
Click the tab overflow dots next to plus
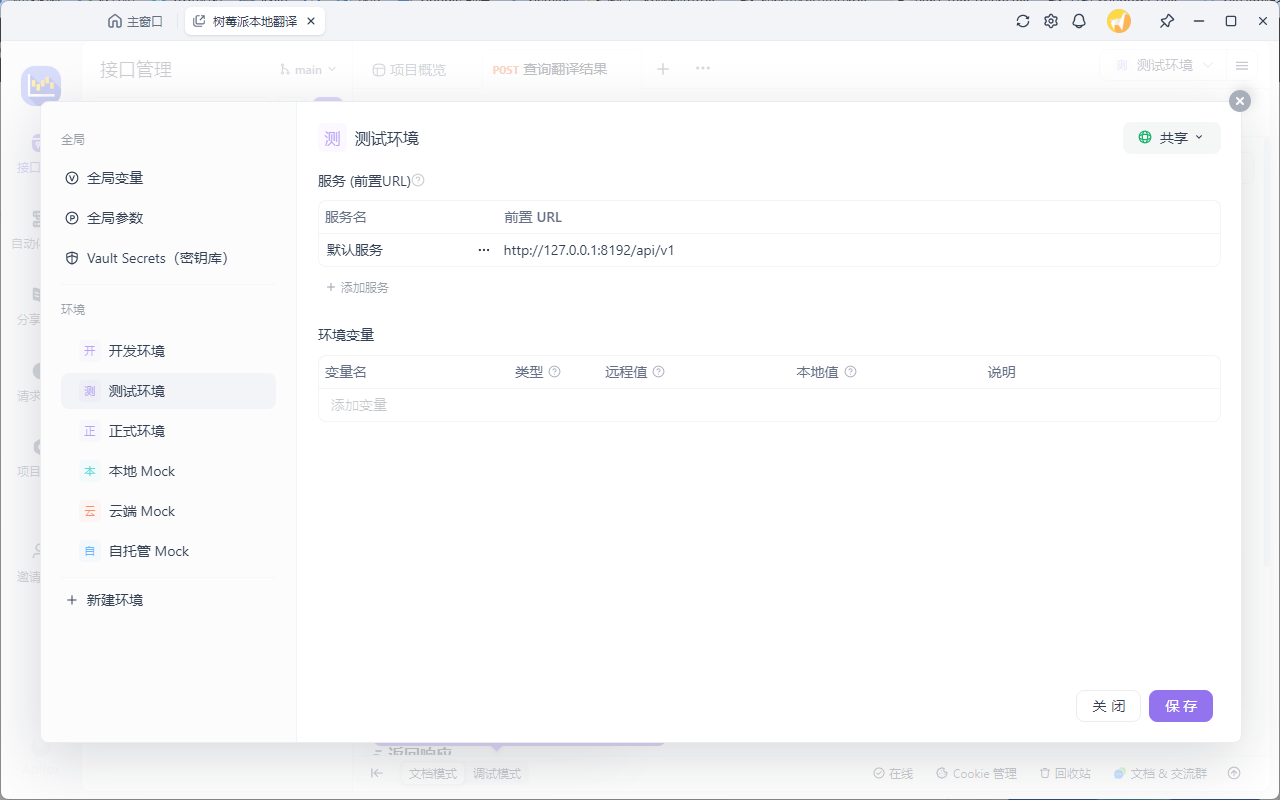(703, 69)
